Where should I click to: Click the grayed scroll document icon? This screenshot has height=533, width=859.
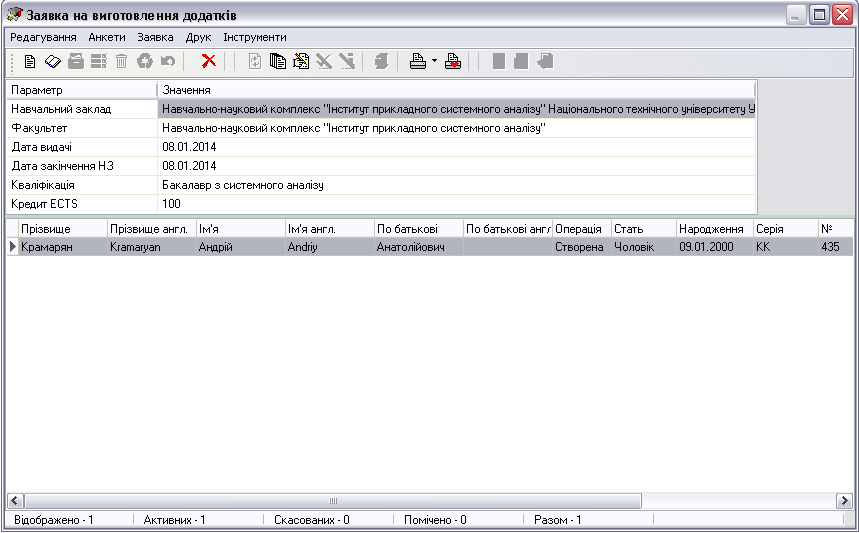click(381, 61)
